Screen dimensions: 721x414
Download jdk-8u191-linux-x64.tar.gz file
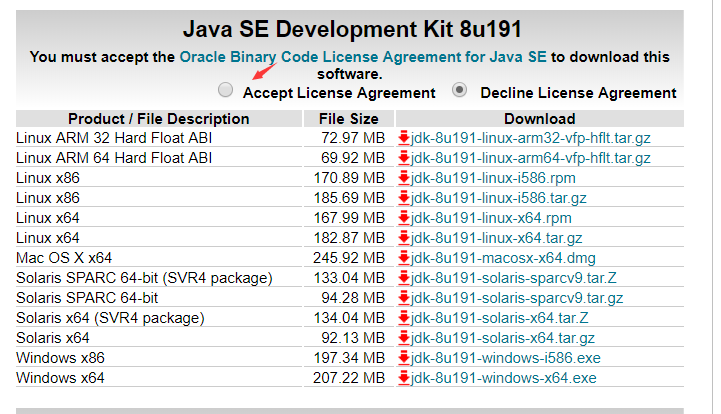(x=497, y=238)
